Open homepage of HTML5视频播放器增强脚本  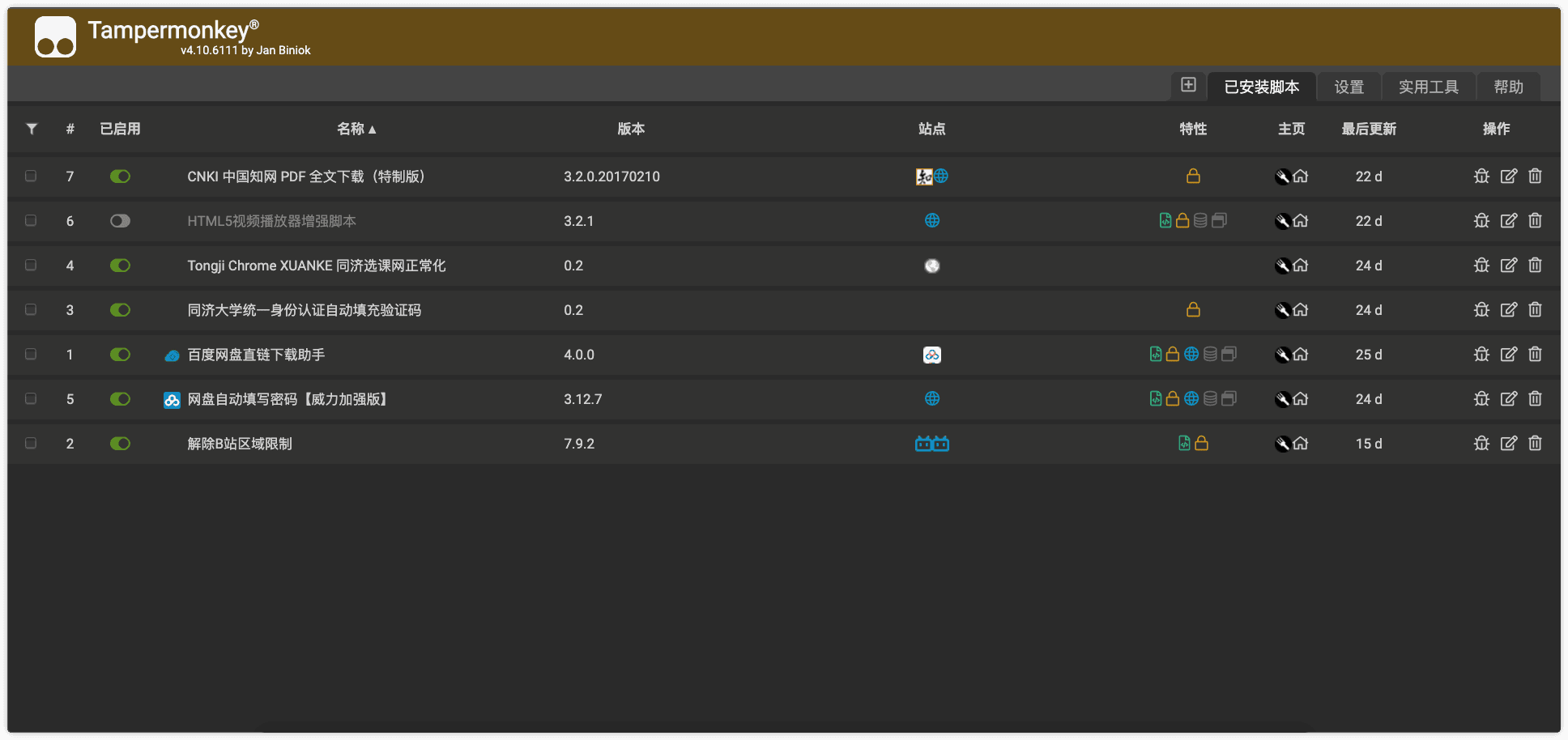click(1301, 221)
